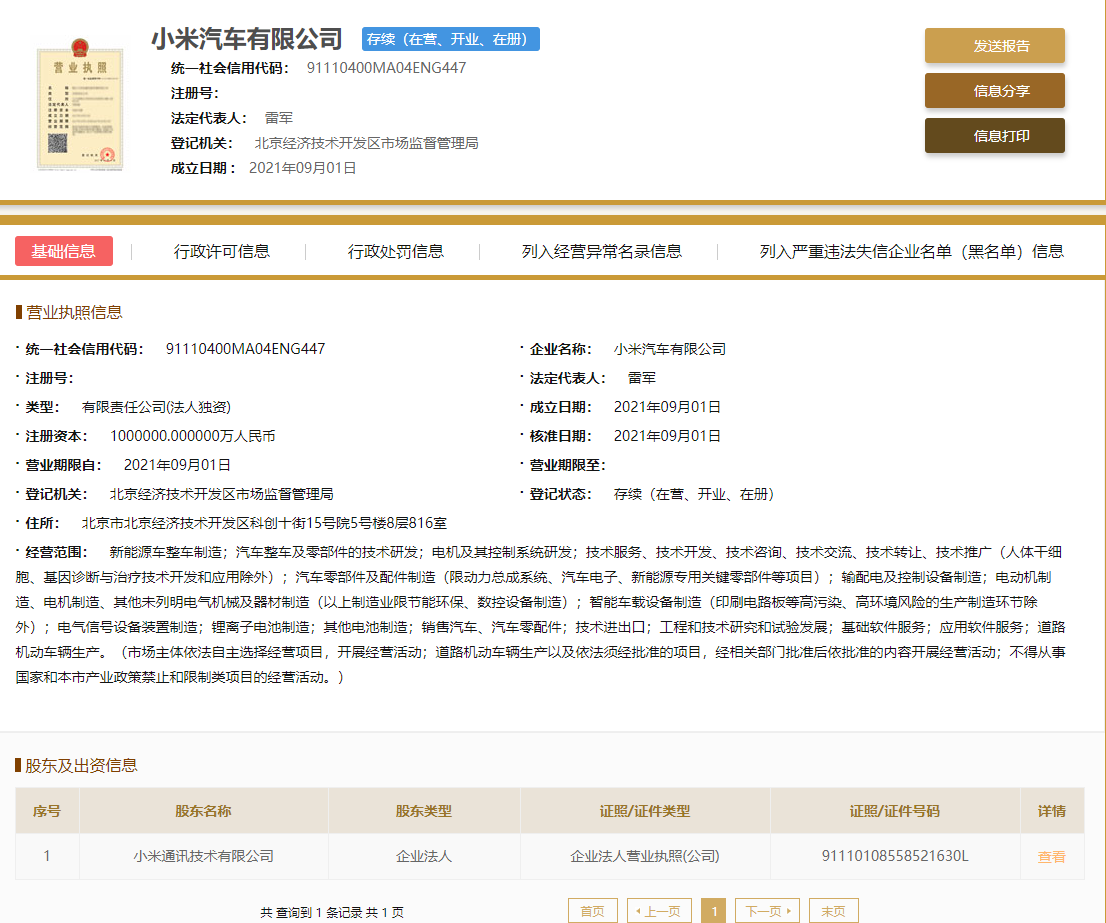Click the 信息分享 button

[x=995, y=91]
